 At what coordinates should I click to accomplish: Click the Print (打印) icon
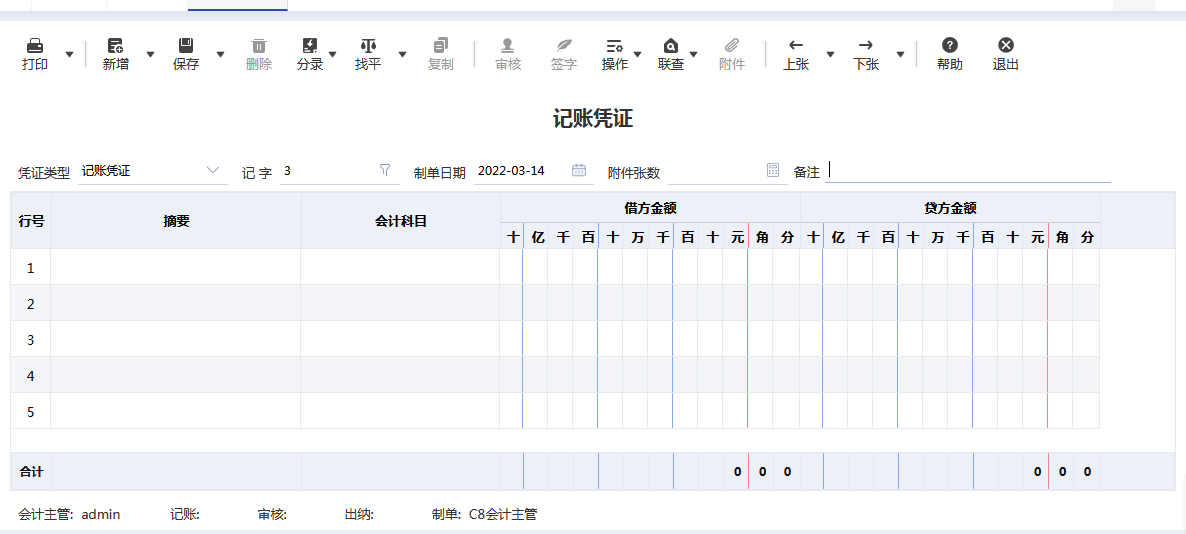[x=35, y=46]
